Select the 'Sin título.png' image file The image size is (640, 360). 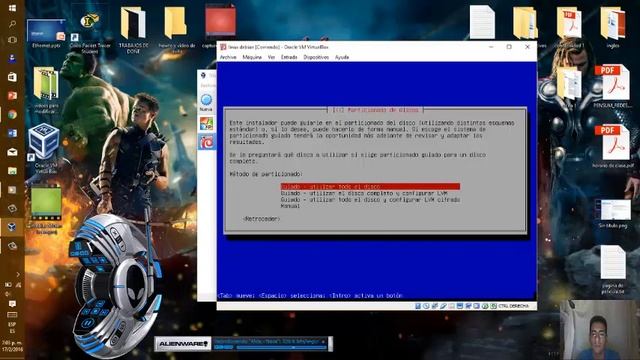tap(613, 213)
